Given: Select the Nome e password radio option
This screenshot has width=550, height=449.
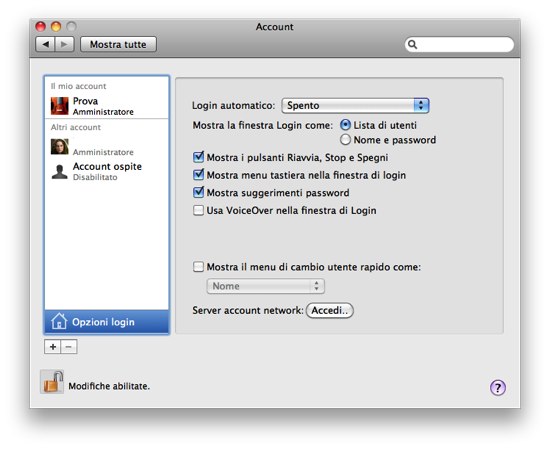Looking at the screenshot, I should 346,140.
